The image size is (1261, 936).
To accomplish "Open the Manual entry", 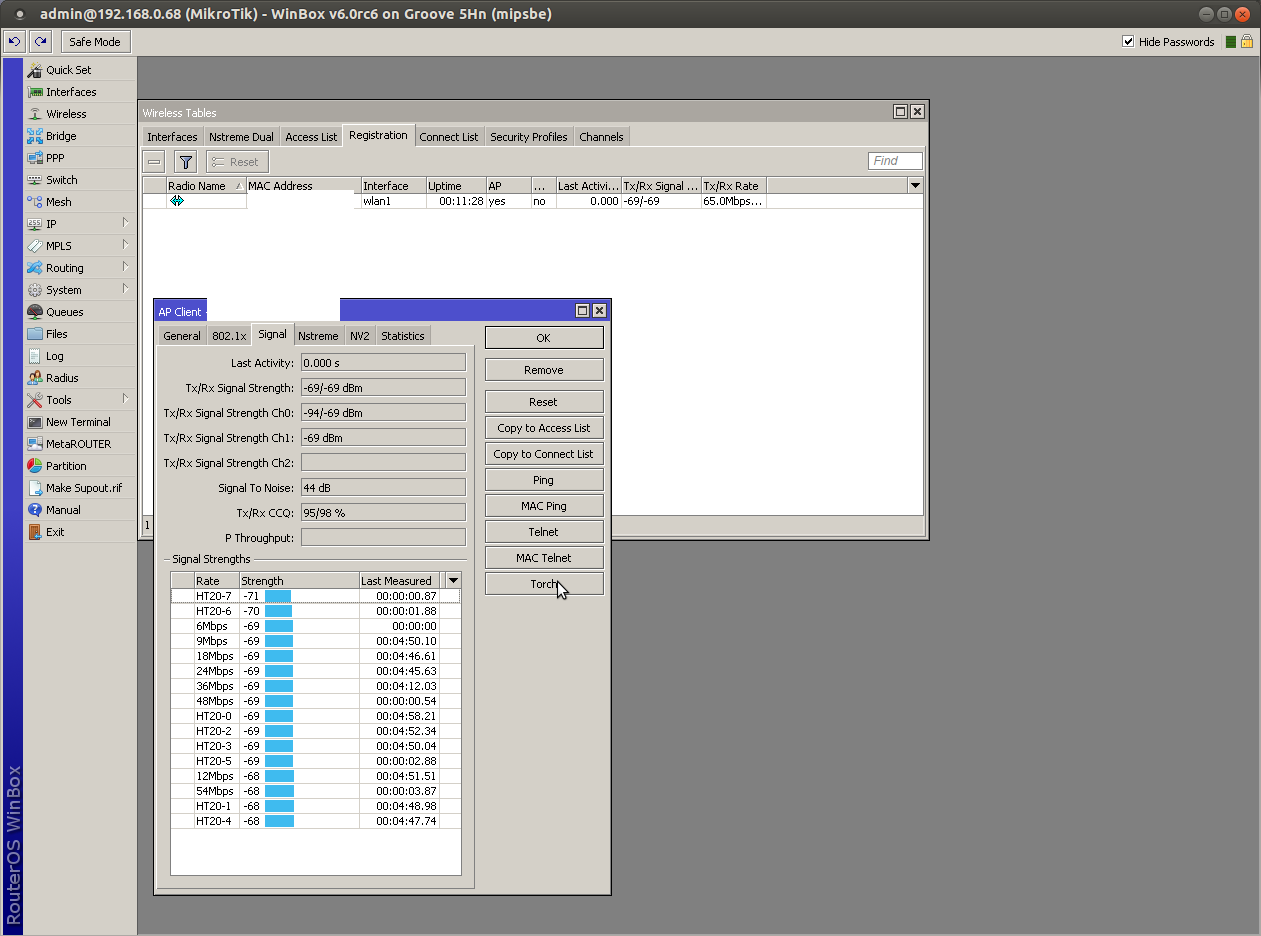I will [63, 510].
